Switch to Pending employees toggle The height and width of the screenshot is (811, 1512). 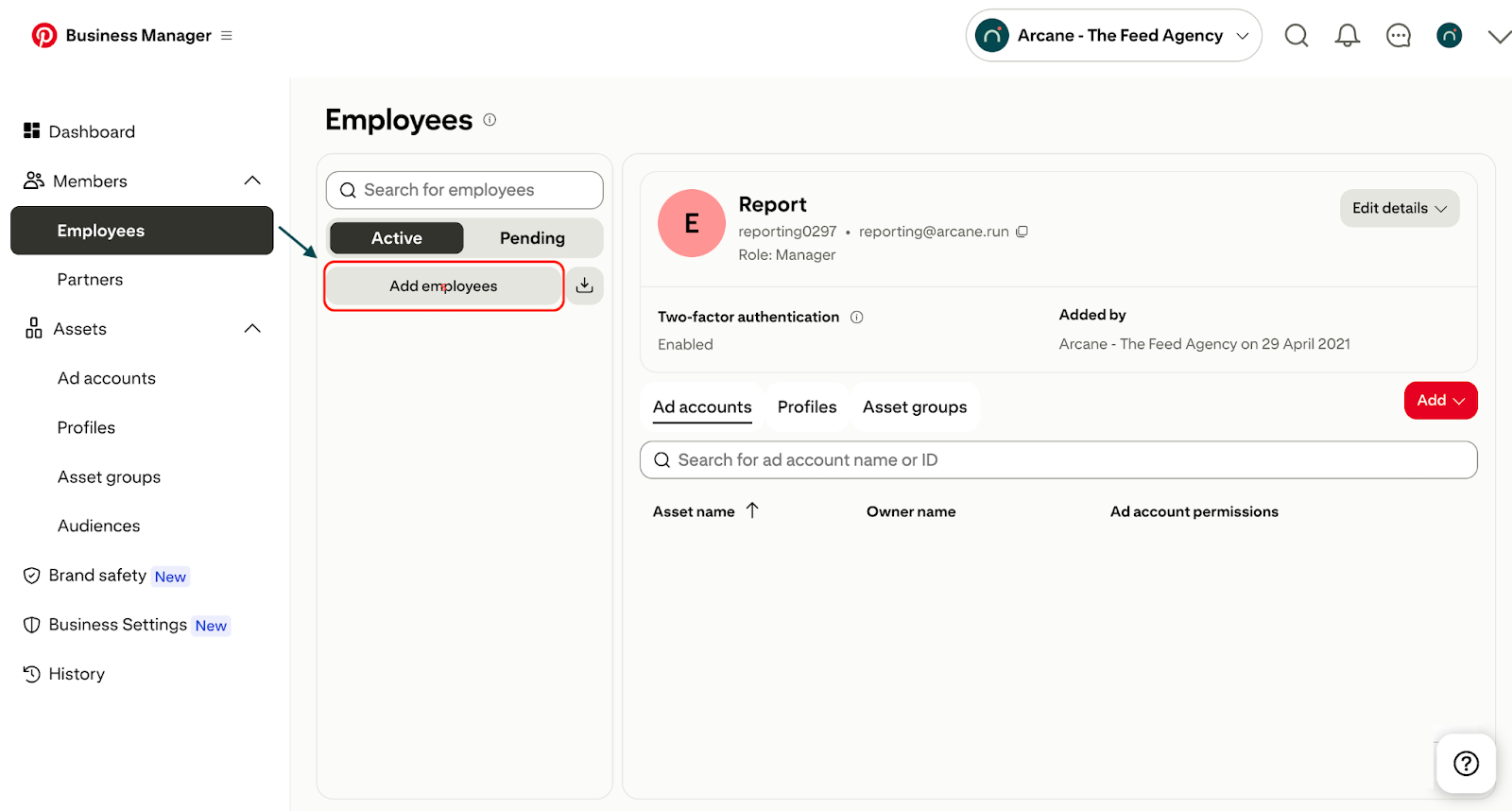[x=532, y=238]
